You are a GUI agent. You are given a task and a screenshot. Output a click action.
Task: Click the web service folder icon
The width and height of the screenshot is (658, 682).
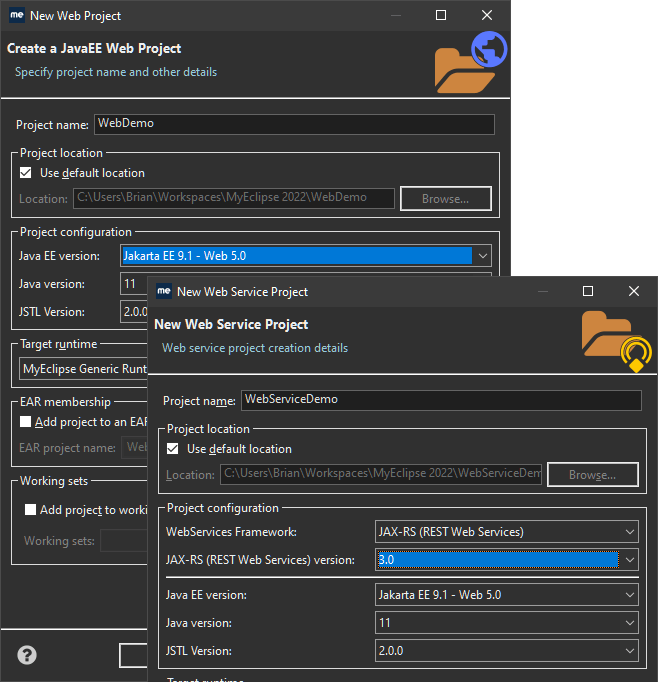point(617,341)
